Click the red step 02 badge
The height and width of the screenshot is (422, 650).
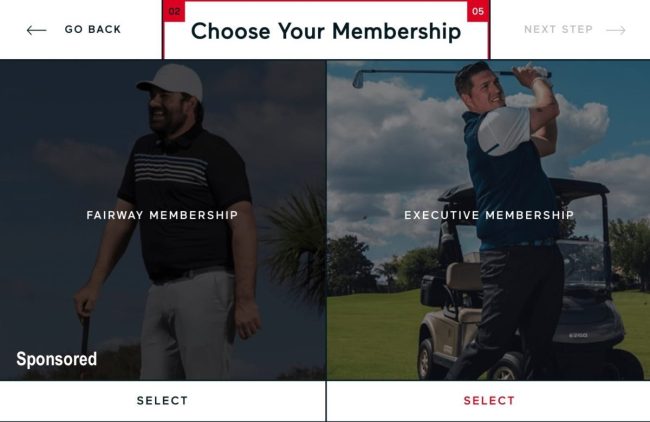pyautogui.click(x=174, y=11)
